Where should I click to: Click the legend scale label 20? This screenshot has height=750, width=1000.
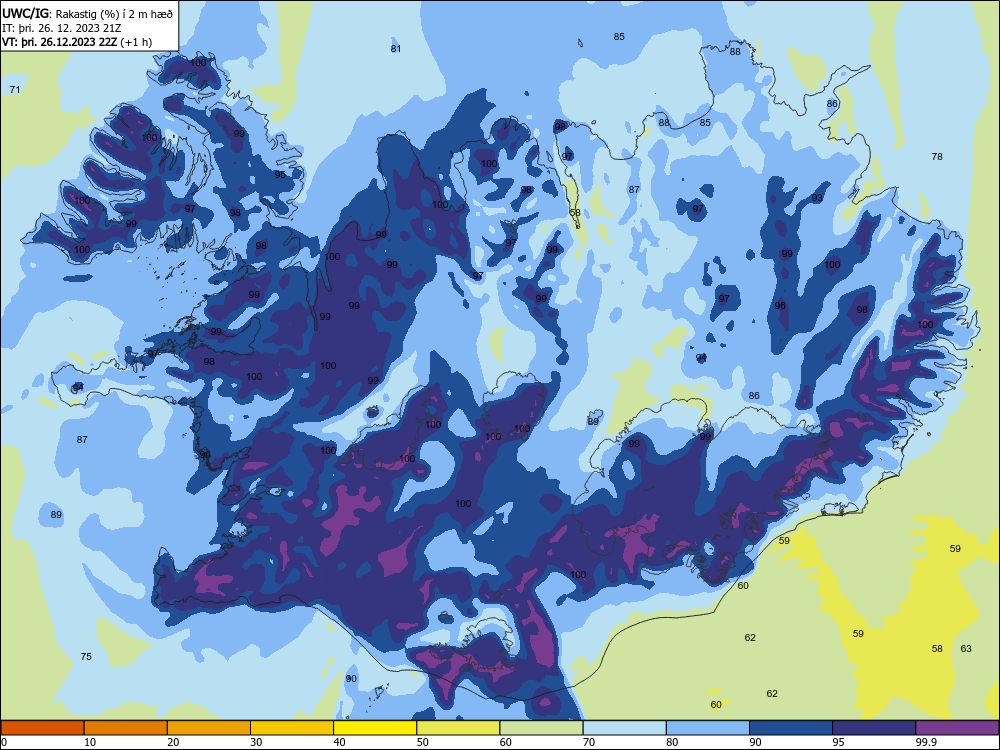coord(173,742)
